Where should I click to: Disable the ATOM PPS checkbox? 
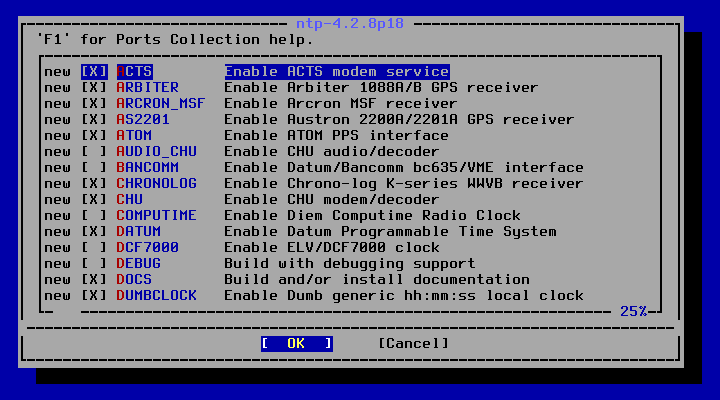pos(94,136)
